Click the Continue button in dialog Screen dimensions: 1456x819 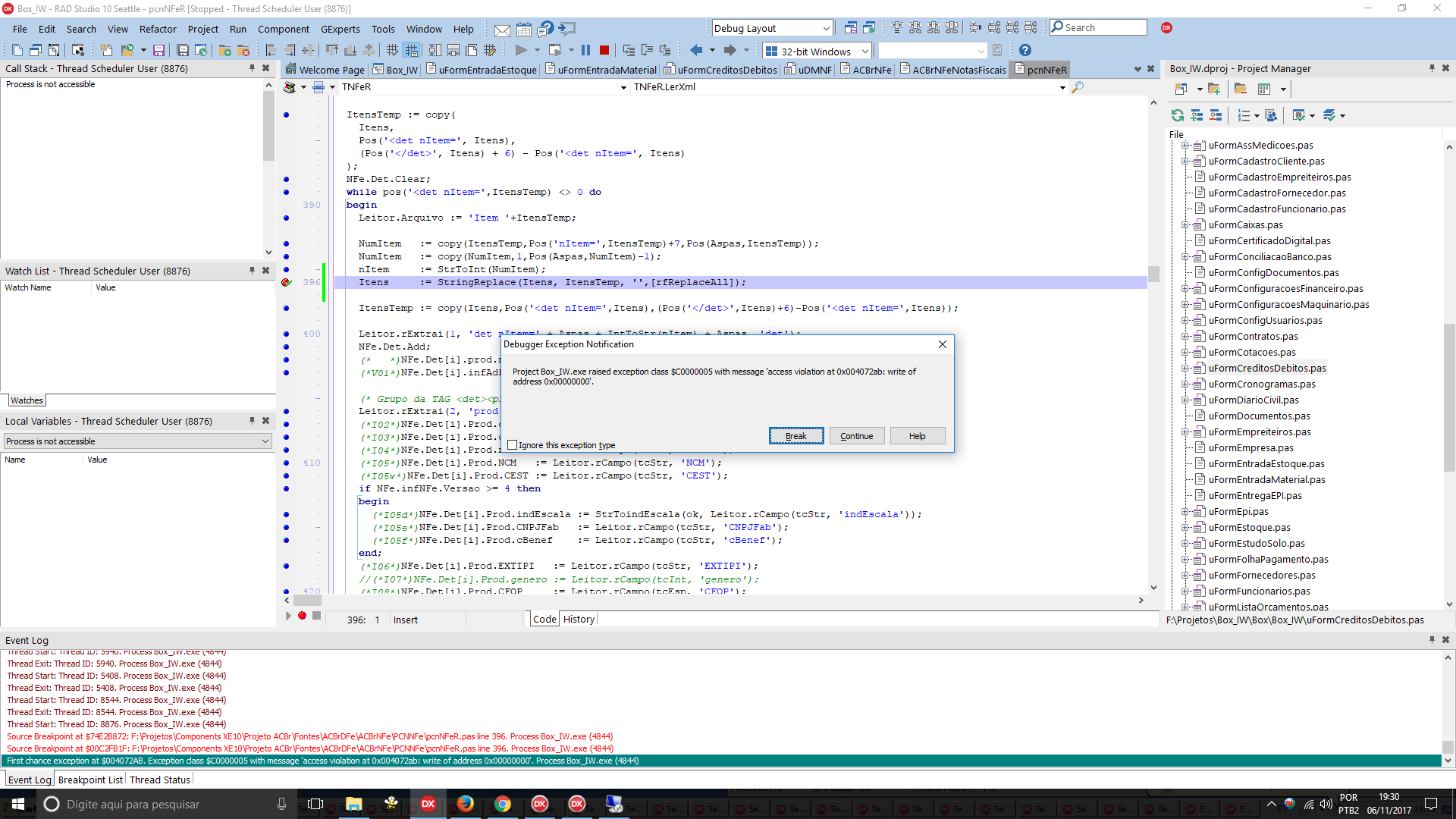point(857,436)
